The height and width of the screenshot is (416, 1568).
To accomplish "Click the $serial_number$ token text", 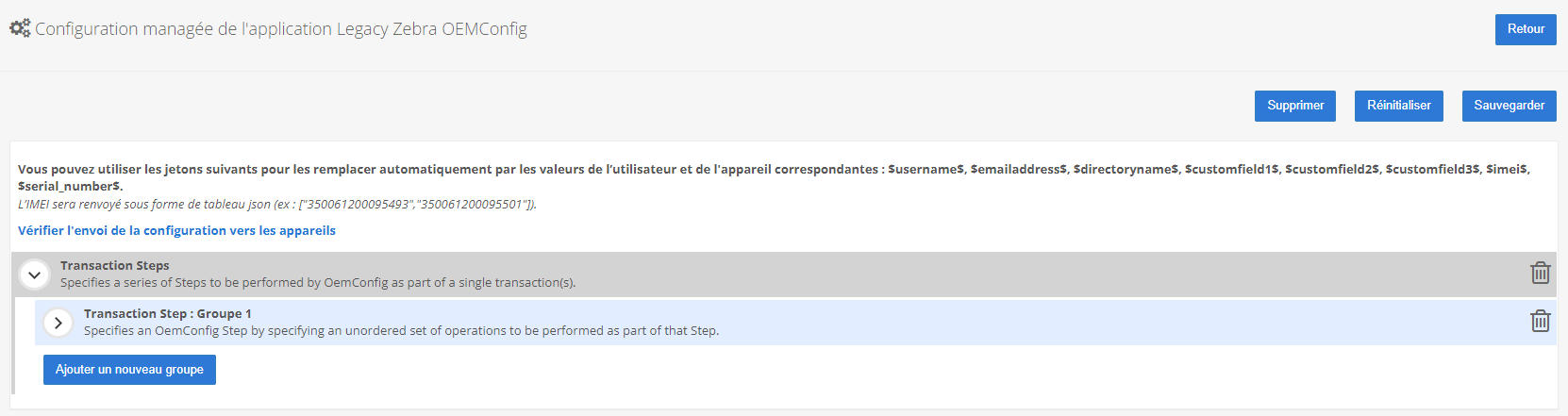I will [x=70, y=186].
